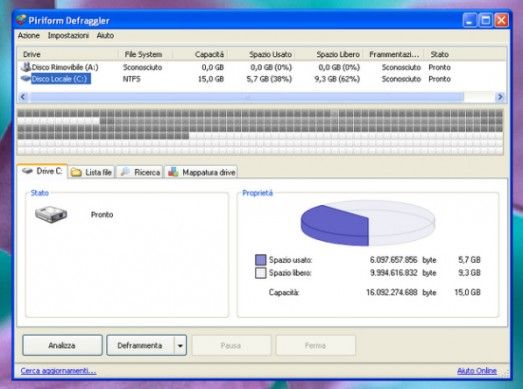Open the Azione menu
The image size is (523, 389).
click(x=29, y=35)
